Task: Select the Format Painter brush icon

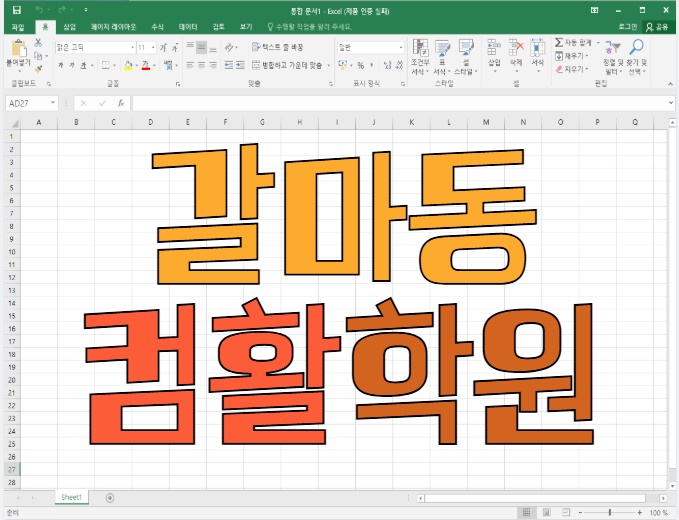Action: pyautogui.click(x=38, y=69)
